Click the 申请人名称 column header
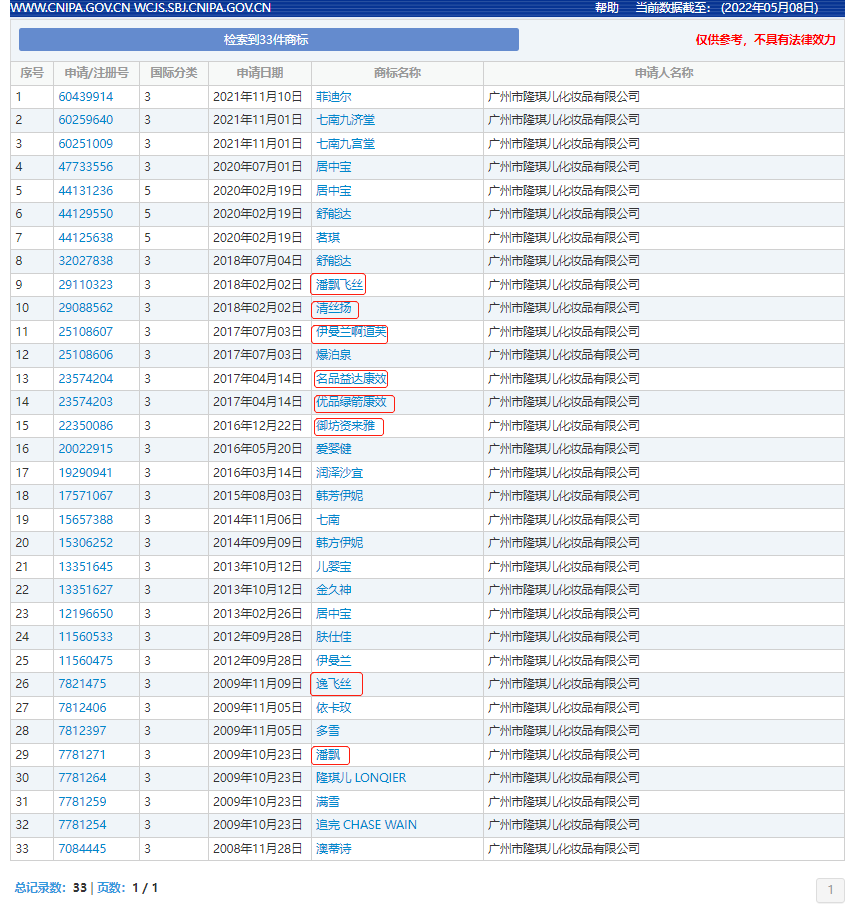The width and height of the screenshot is (858, 913). (x=664, y=73)
